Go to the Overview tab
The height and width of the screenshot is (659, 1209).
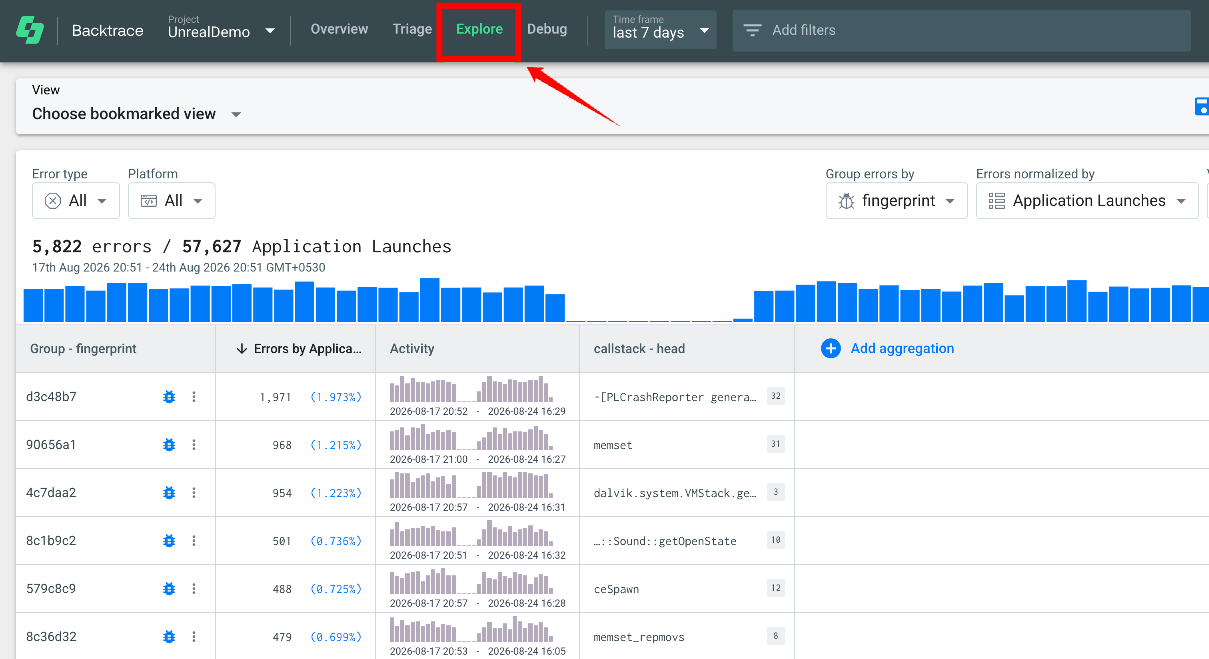pos(339,29)
